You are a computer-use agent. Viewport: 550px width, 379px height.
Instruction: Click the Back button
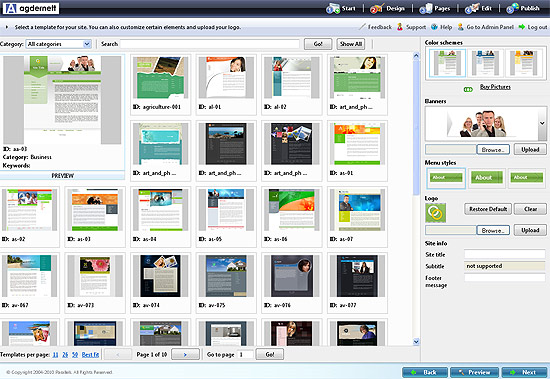425,372
